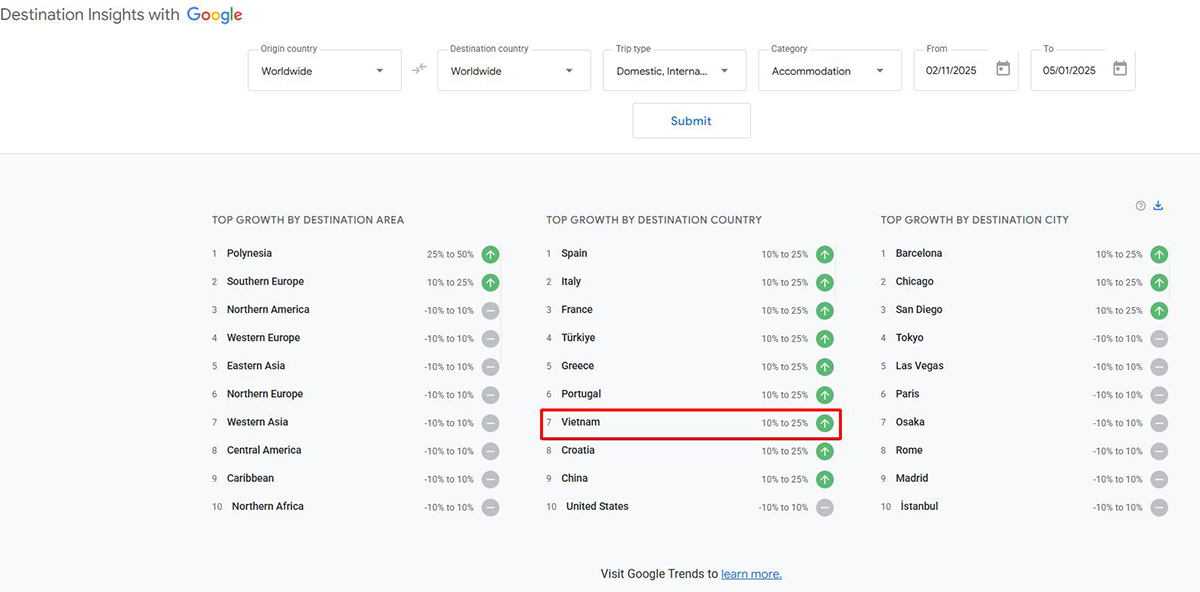Open the learn more link to Google Trends
This screenshot has height=592, width=1200.
coord(751,573)
